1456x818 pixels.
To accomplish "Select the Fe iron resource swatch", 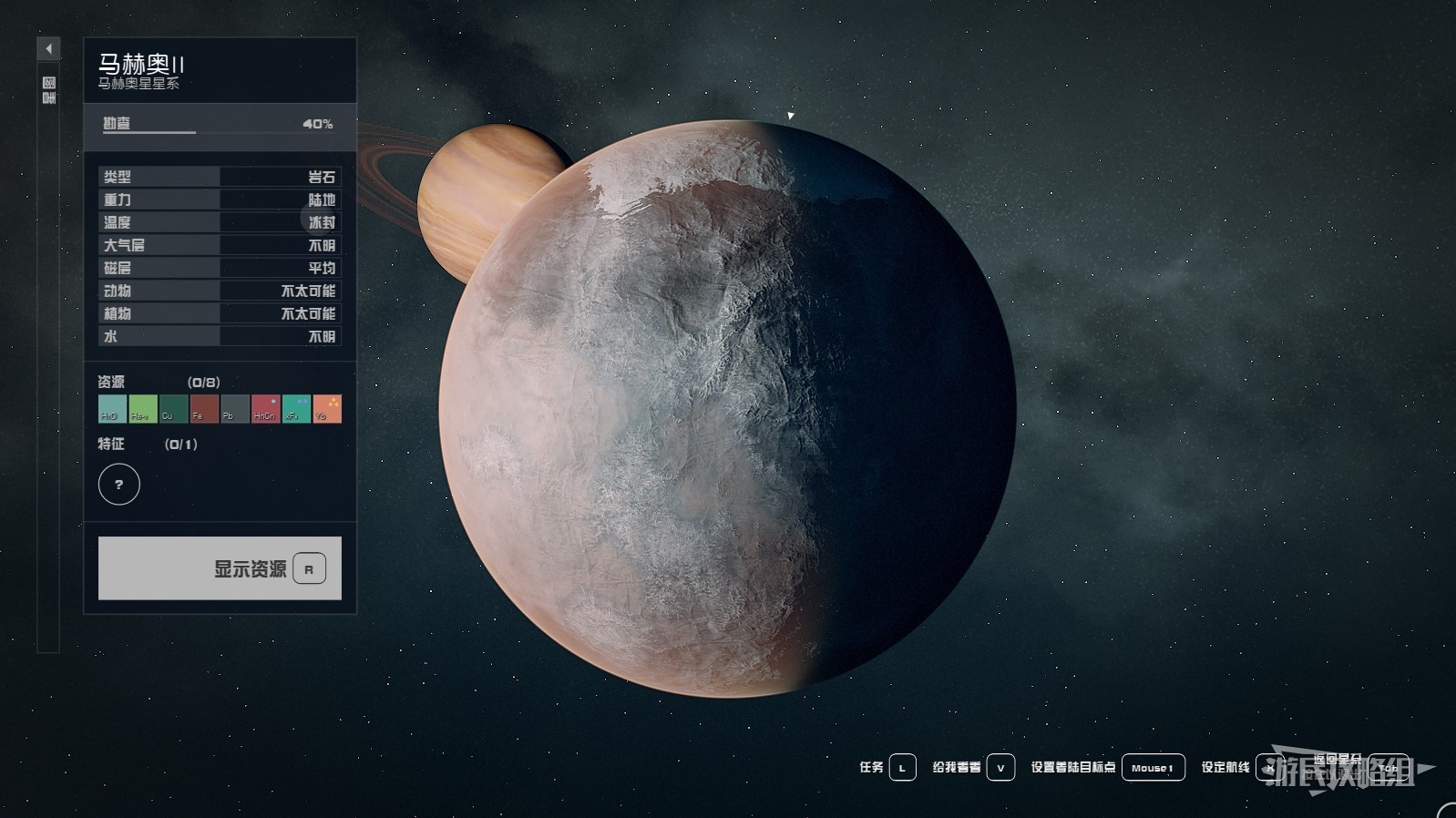I will coord(204,408).
